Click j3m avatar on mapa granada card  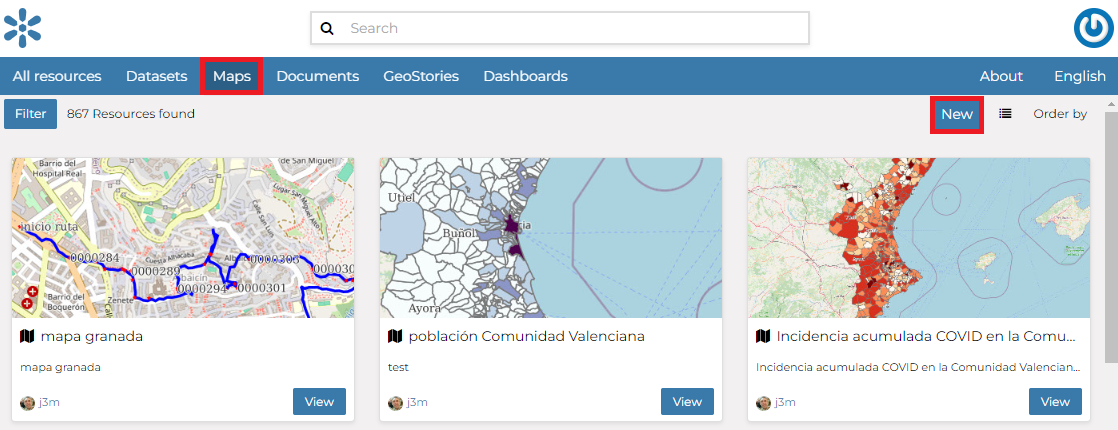click(x=28, y=403)
